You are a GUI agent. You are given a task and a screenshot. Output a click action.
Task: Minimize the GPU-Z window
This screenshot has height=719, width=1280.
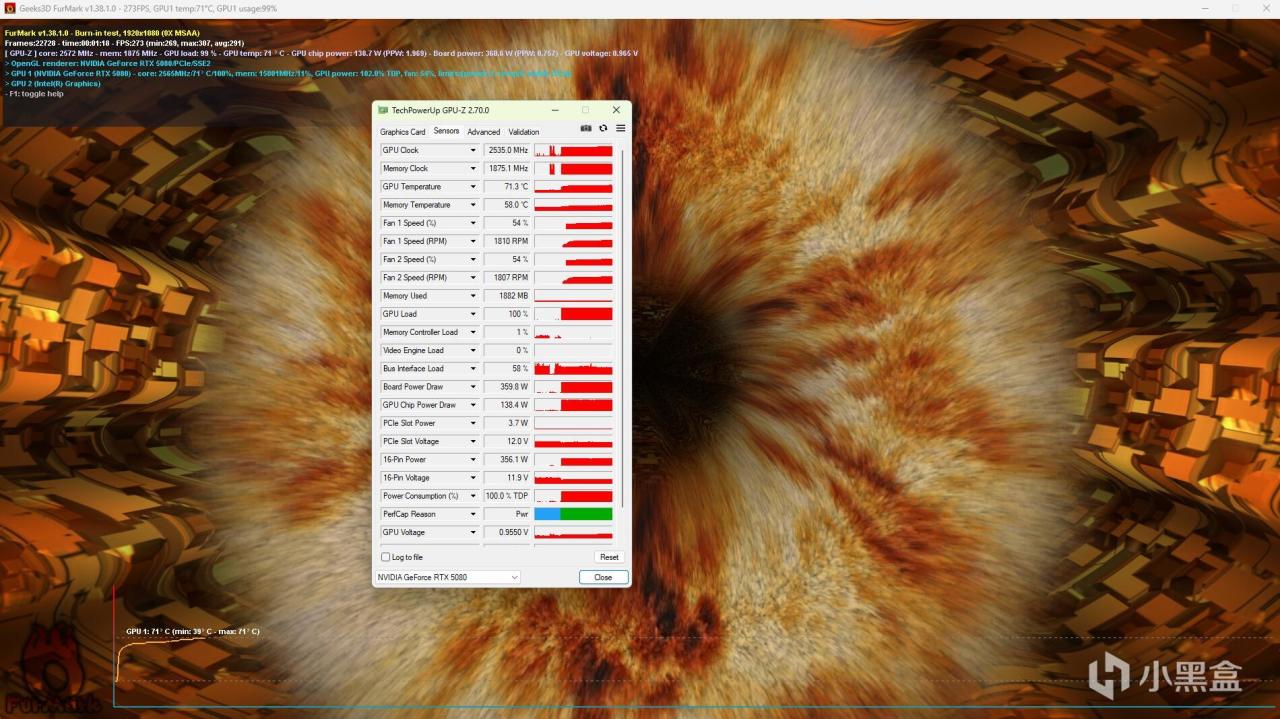(x=555, y=110)
